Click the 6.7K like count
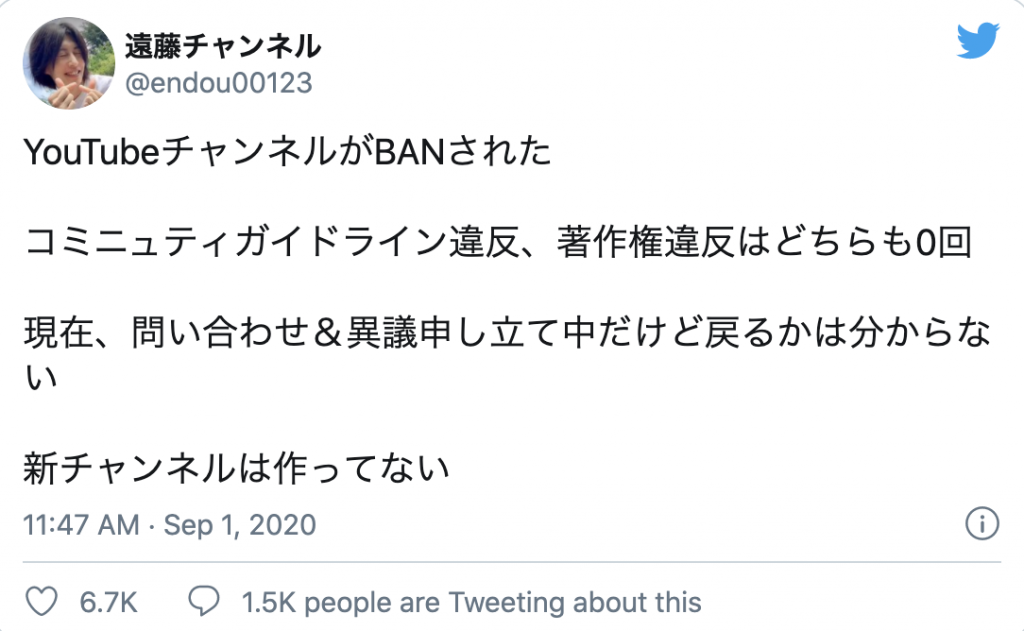Screen dimensions: 1024x631 tap(107, 603)
